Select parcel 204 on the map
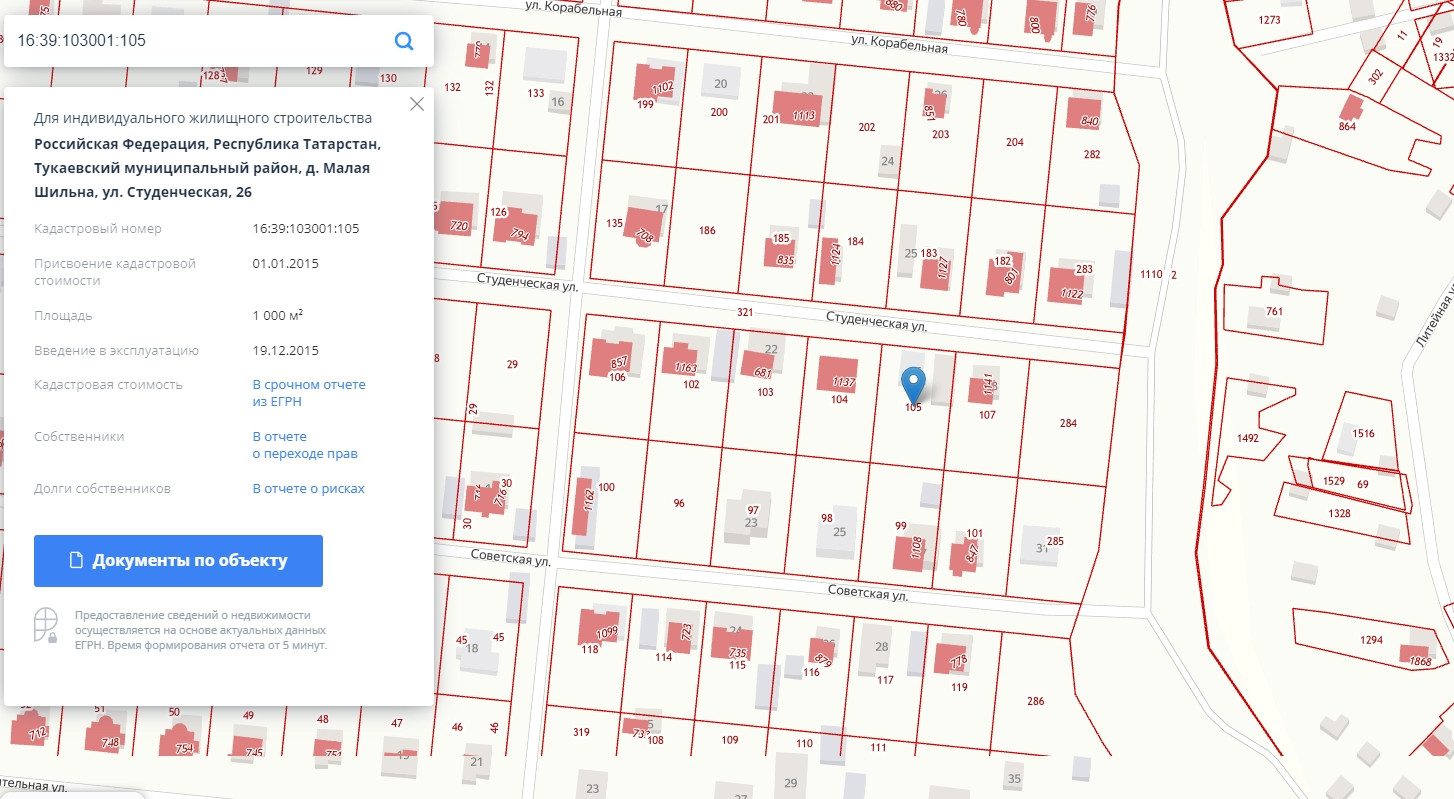 click(x=1015, y=142)
